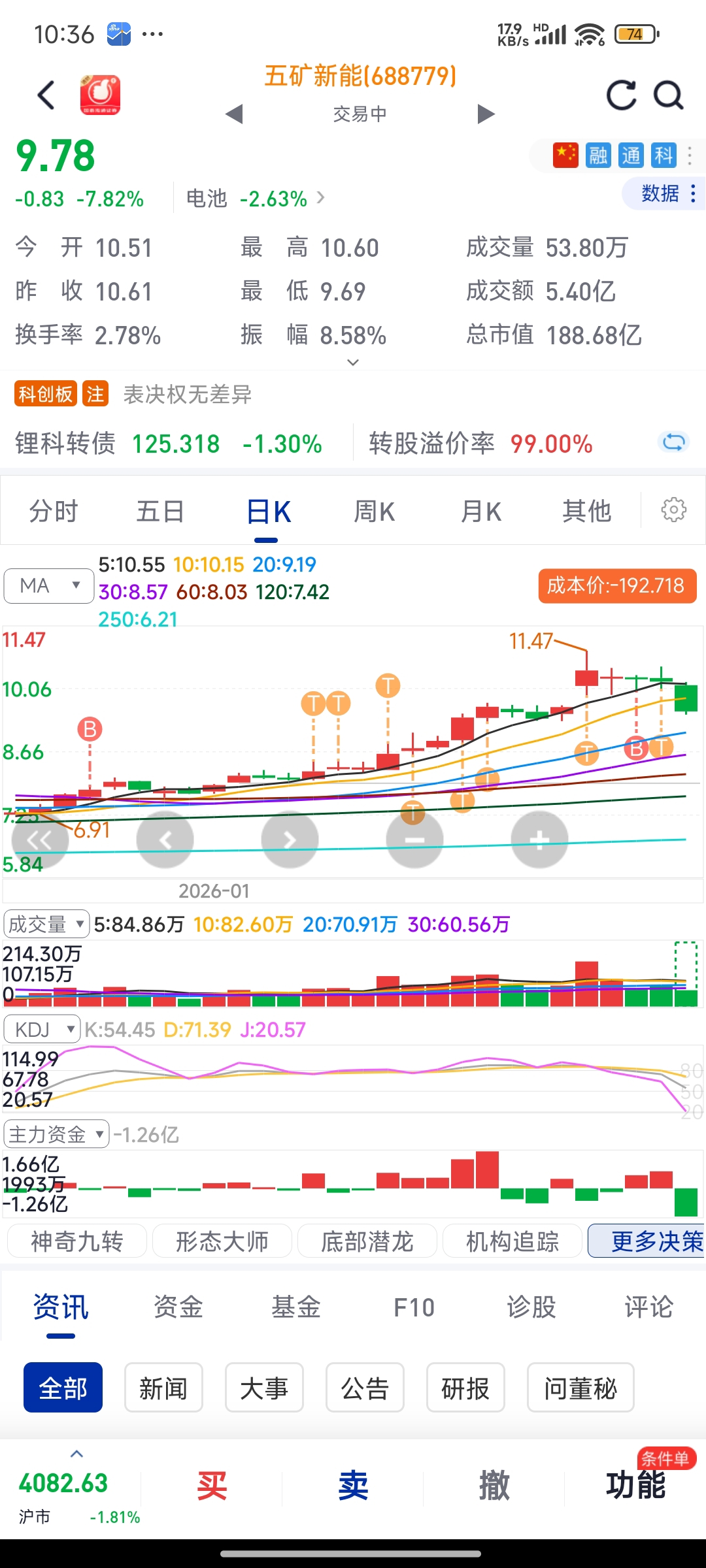Expand more quote details chevron
Screen dimensions: 706x1568
(x=353, y=362)
